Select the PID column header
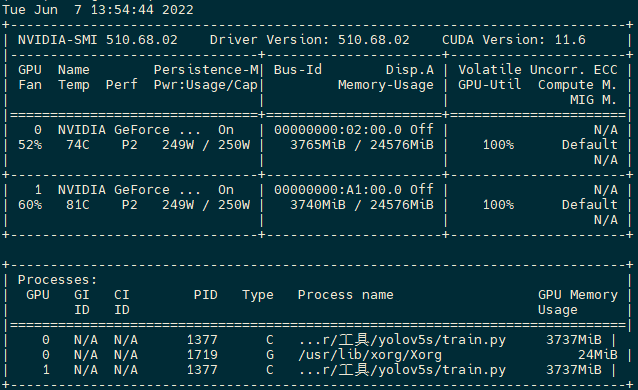The height and width of the screenshot is (390, 638). (x=205, y=295)
